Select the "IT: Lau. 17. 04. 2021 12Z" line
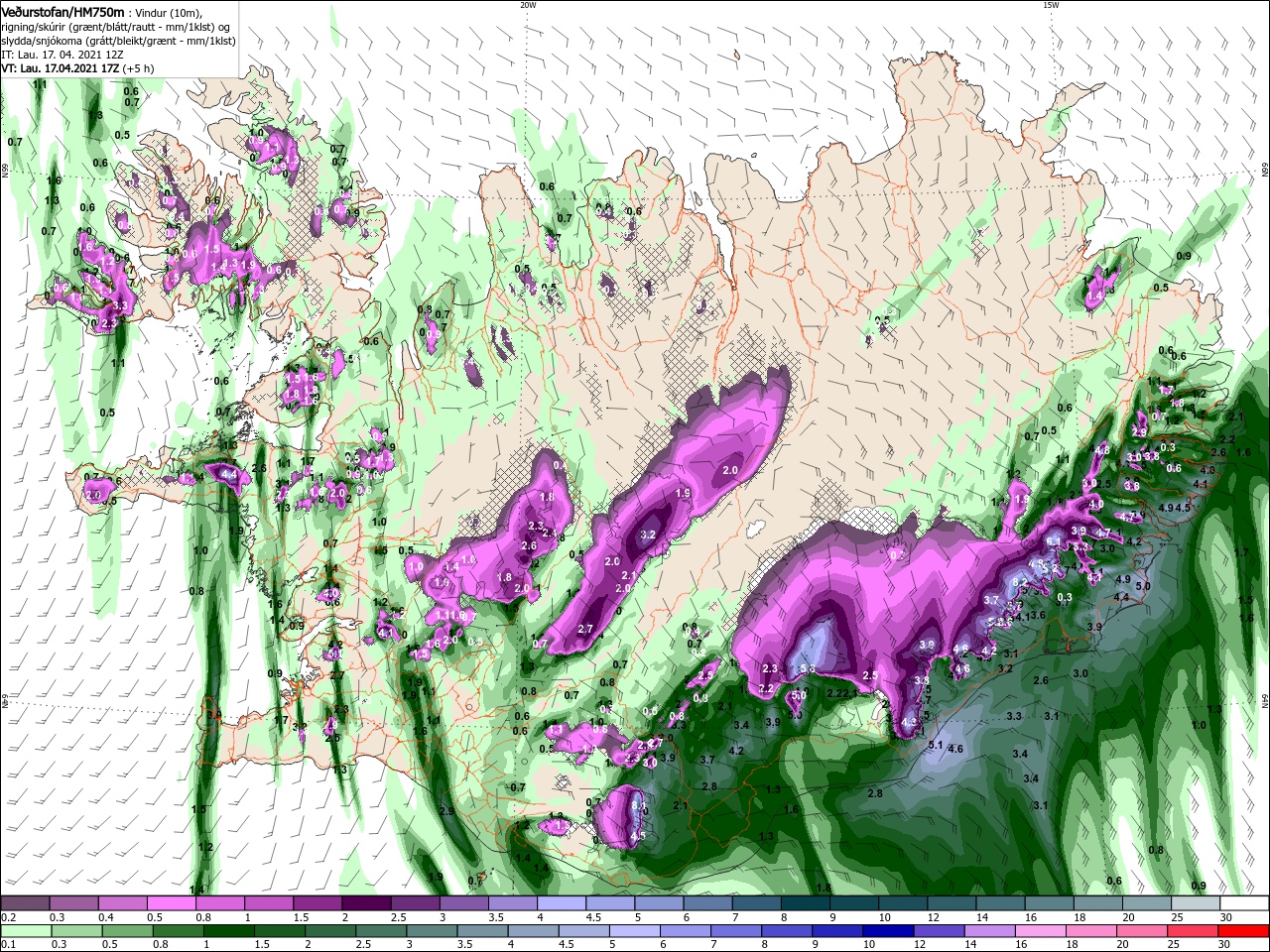 tap(62, 55)
